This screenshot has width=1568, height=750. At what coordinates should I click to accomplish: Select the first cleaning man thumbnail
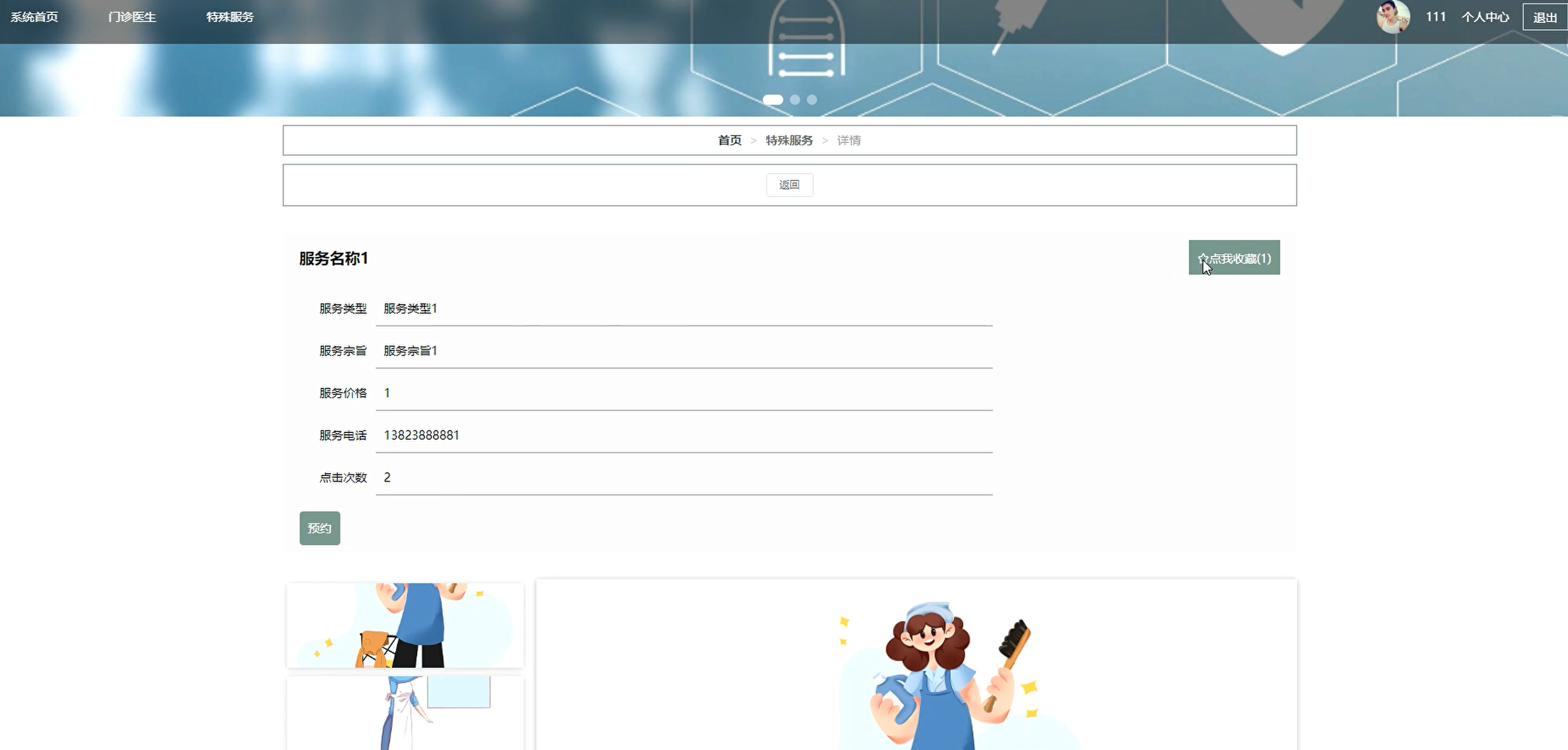[x=405, y=625]
